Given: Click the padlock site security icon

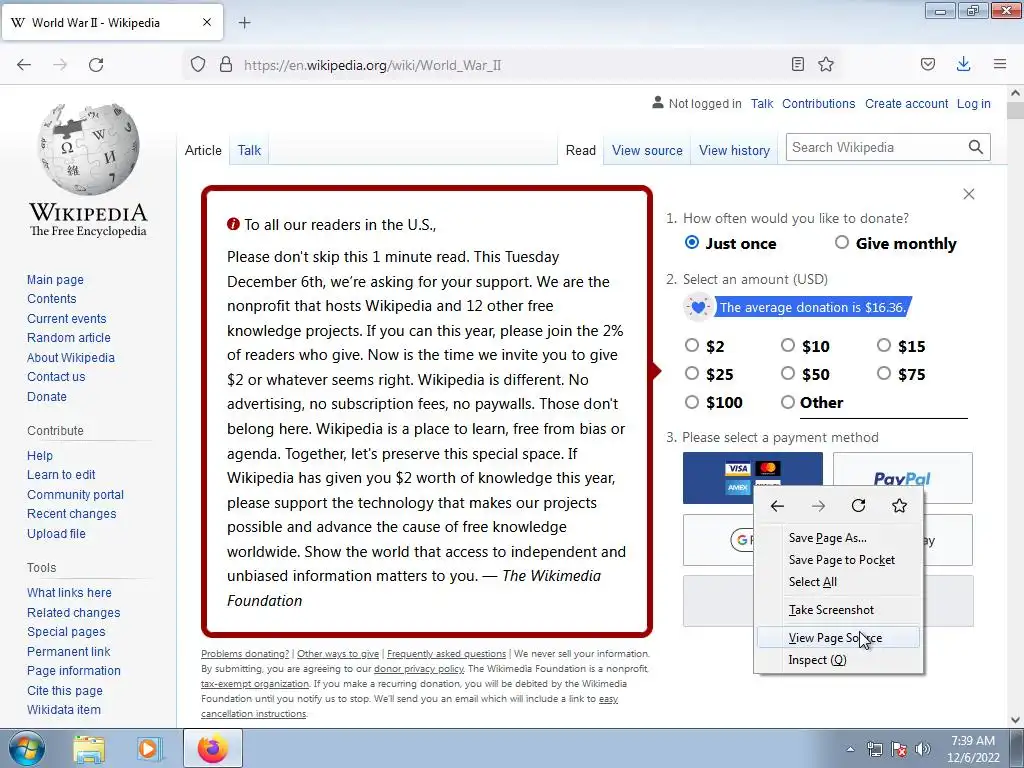Looking at the screenshot, I should coord(226,65).
